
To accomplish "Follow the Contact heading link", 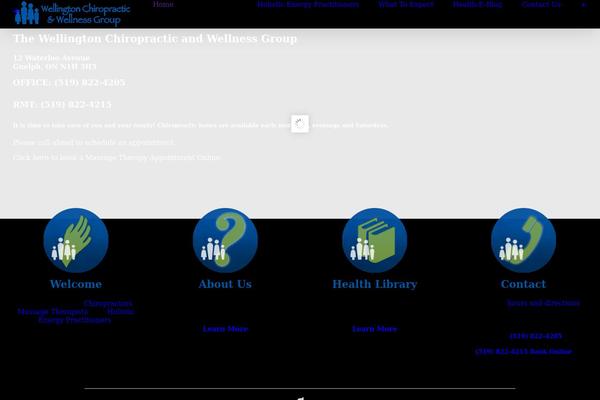I will (523, 284).
